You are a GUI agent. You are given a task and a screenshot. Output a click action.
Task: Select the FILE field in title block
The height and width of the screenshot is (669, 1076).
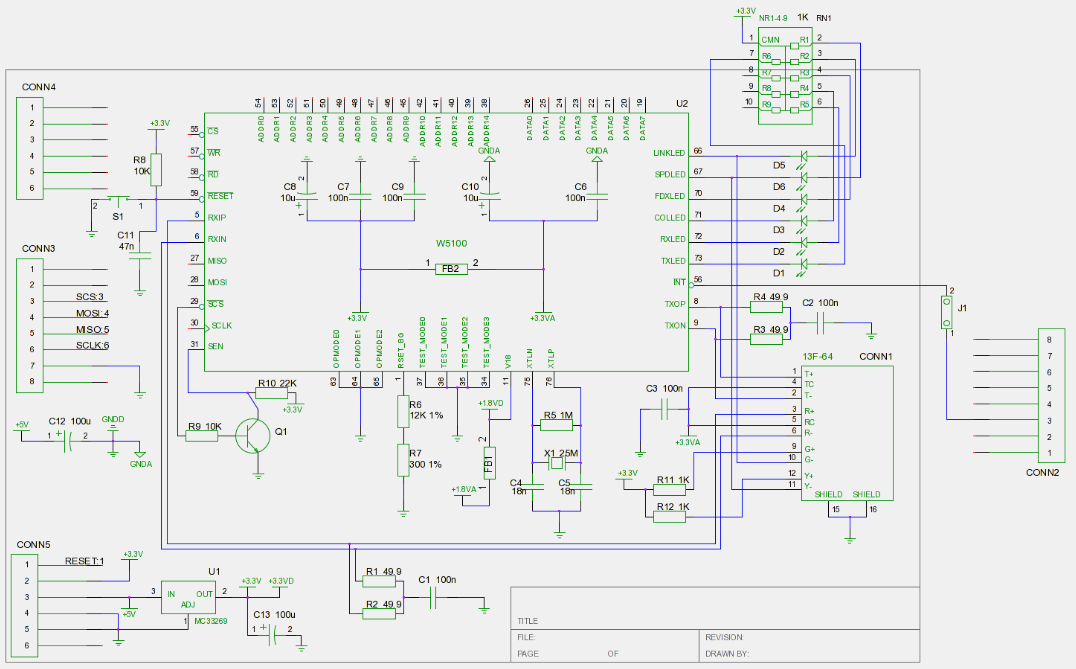[526, 637]
